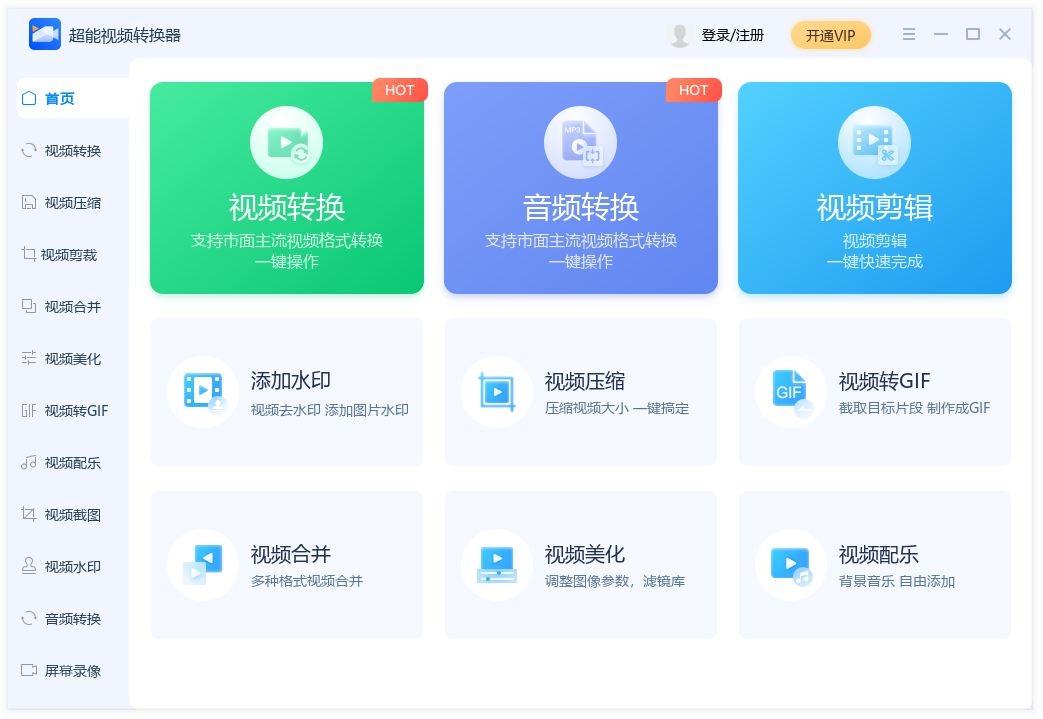Viewport: 1043px width, 719px height.
Task: Switch to 视频转换 in the sidebar
Action: tap(72, 151)
